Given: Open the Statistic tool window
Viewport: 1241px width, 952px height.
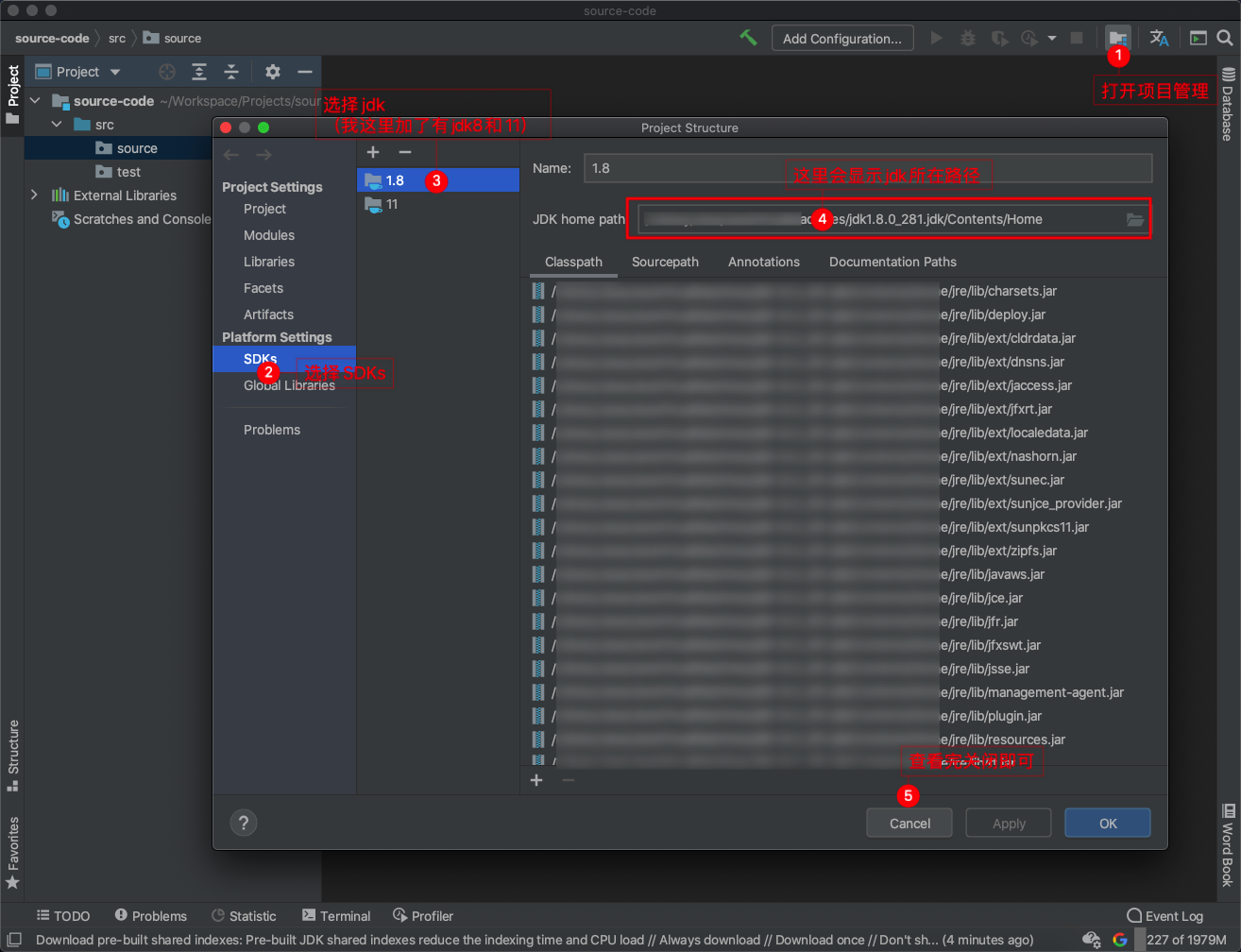Looking at the screenshot, I should coord(244,916).
